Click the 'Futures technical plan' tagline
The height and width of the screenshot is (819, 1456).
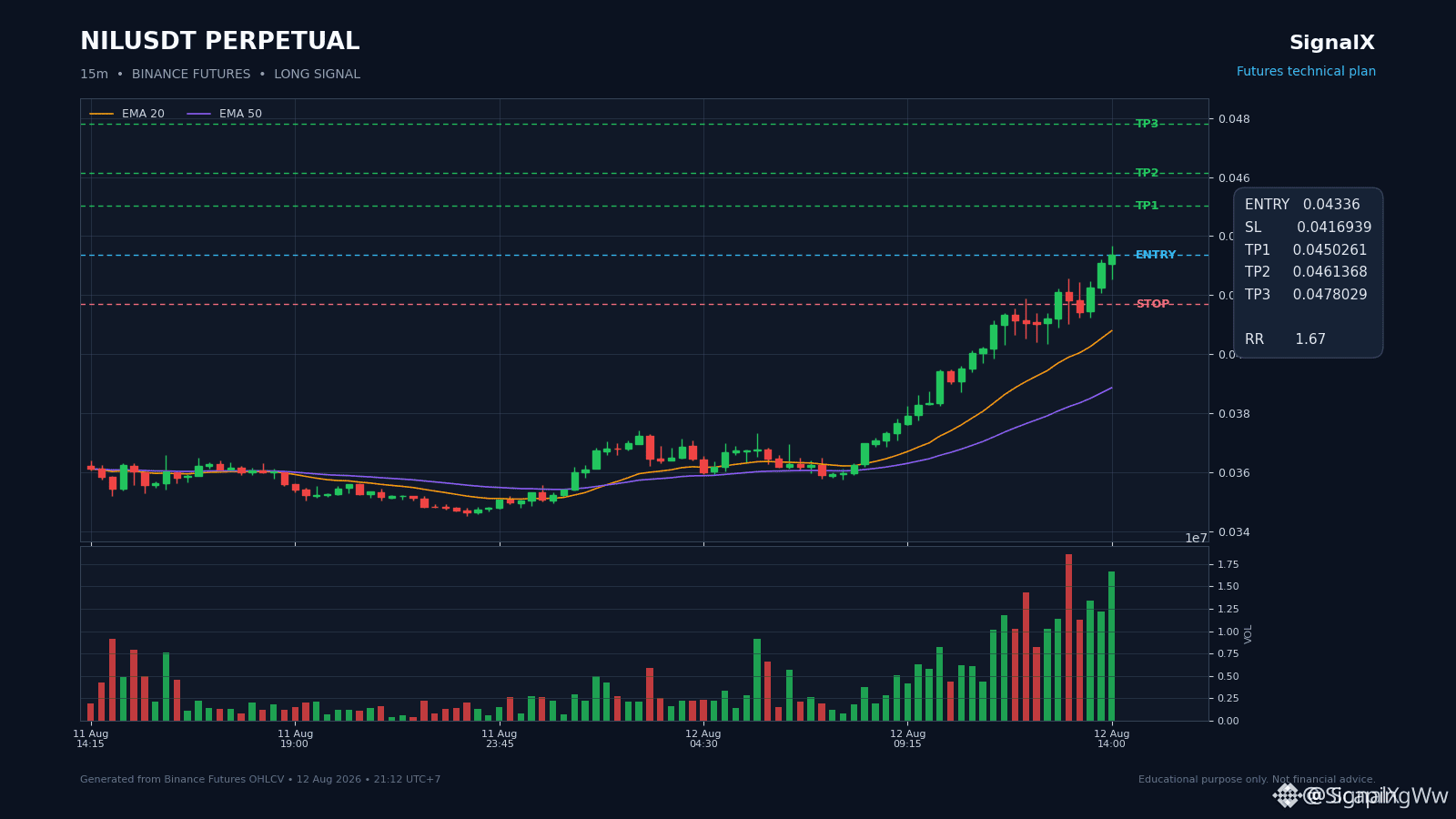coord(1306,72)
